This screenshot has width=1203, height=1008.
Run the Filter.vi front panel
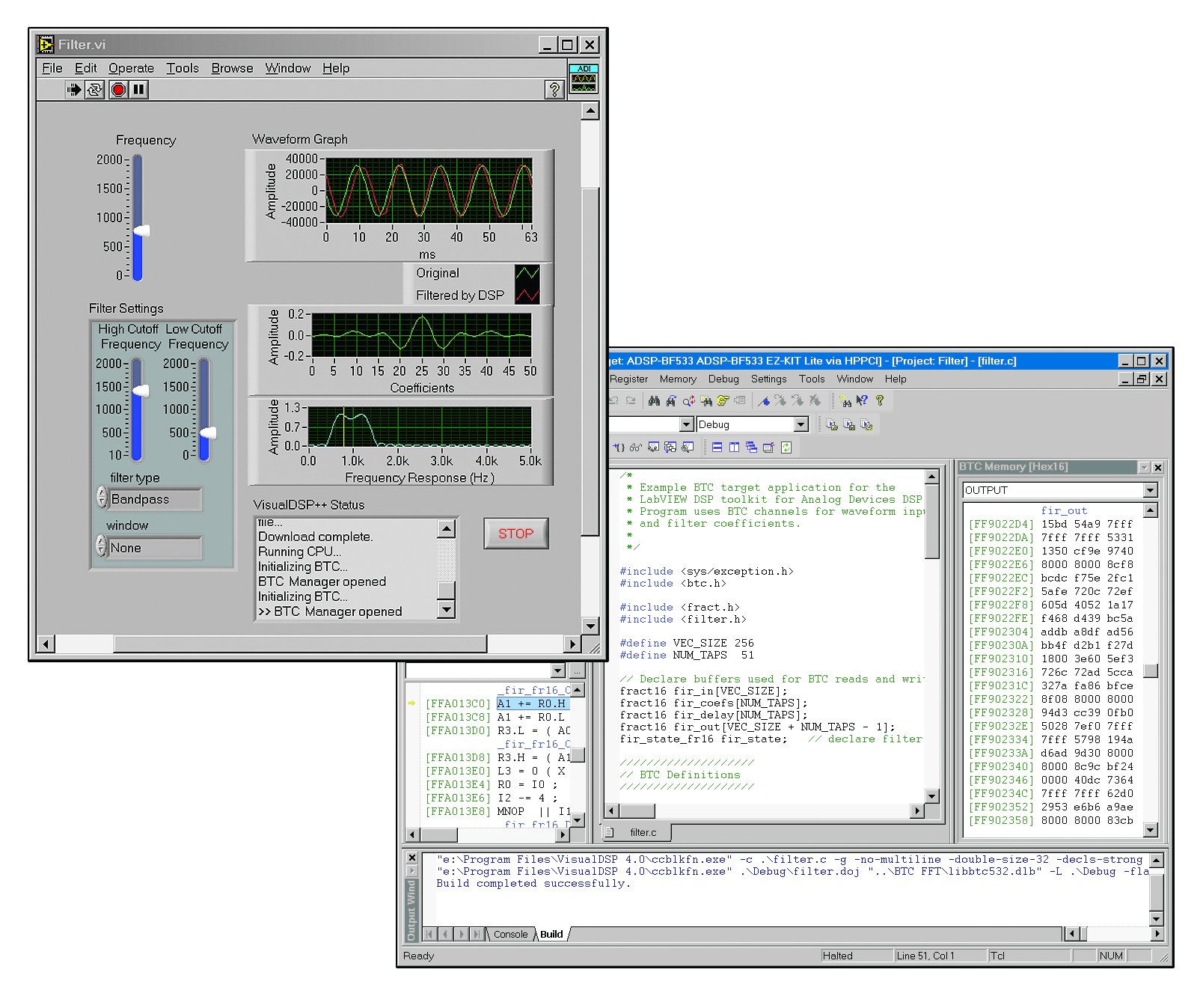pyautogui.click(x=74, y=89)
